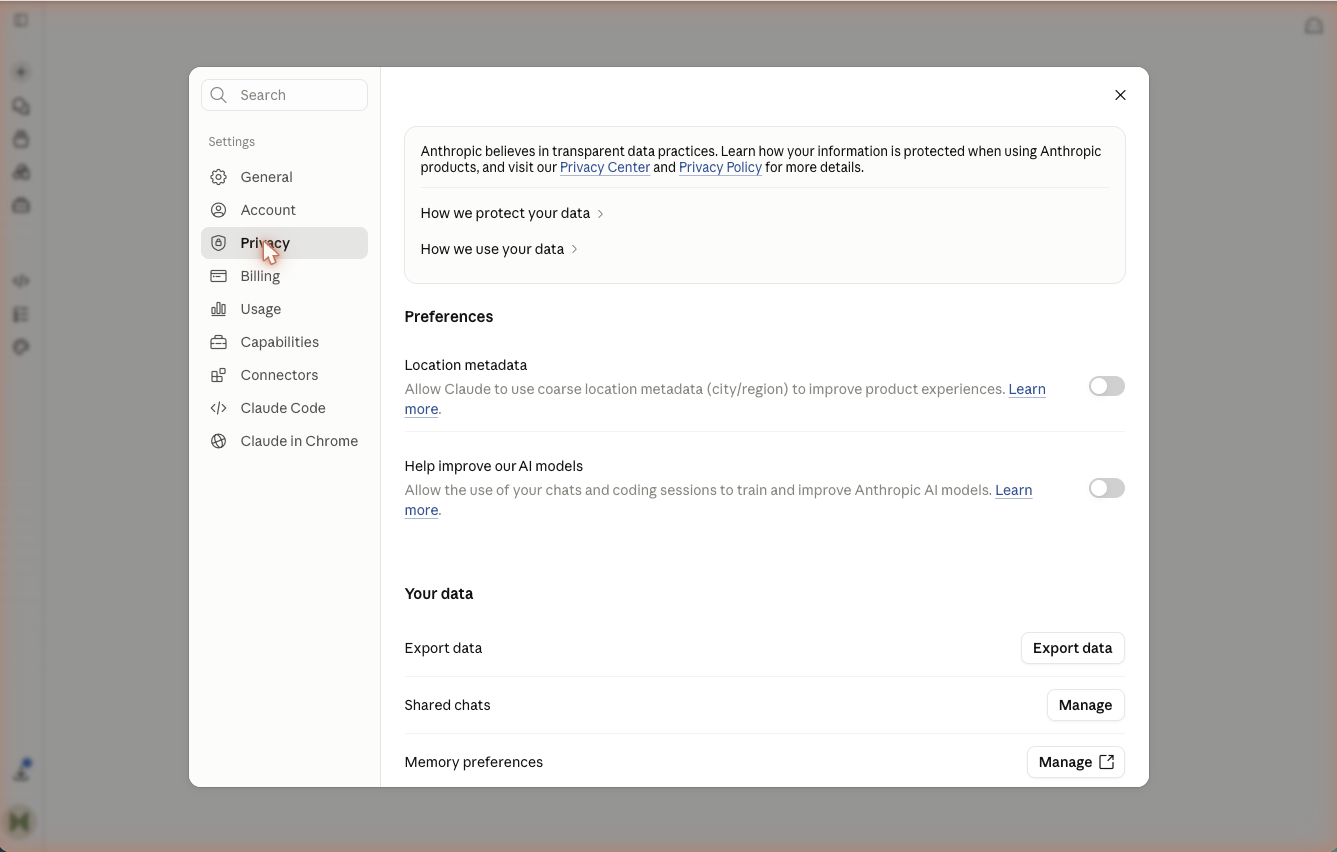Open Learn more link under Location metadata
The image size is (1337, 852).
(x=1027, y=389)
